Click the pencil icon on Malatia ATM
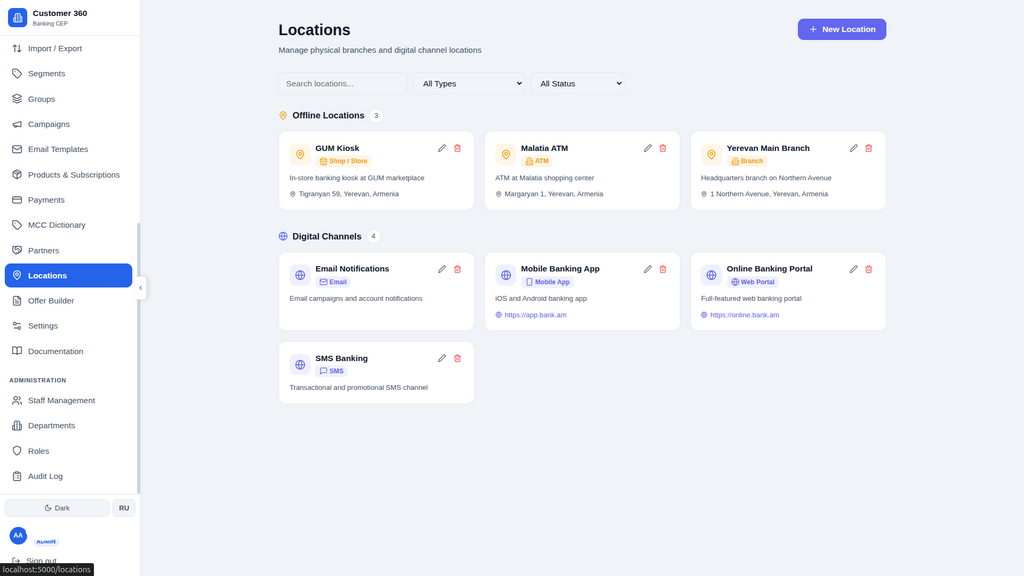 pyautogui.click(x=648, y=148)
